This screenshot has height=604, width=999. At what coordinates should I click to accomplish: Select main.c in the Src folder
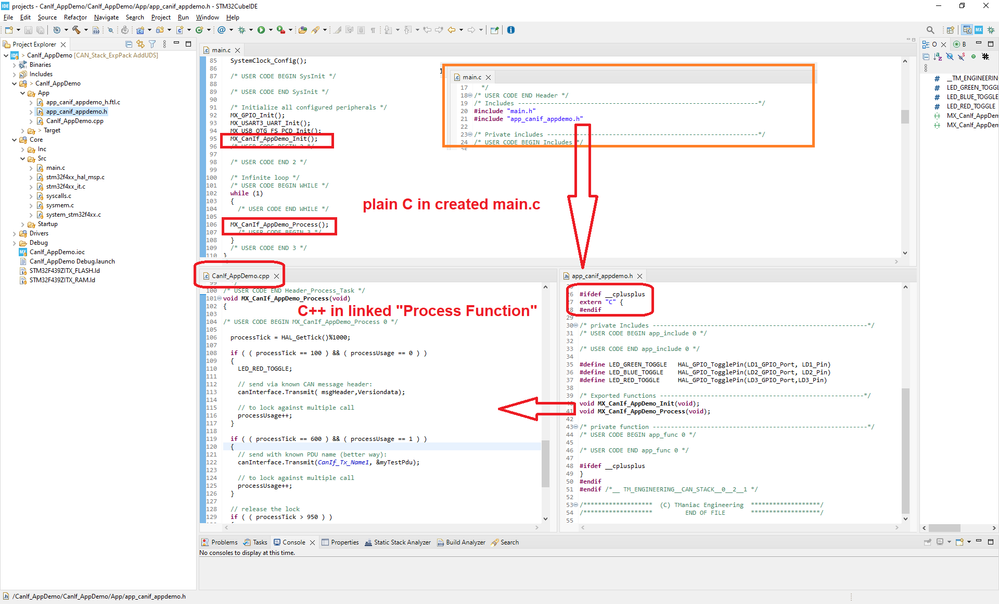point(55,168)
